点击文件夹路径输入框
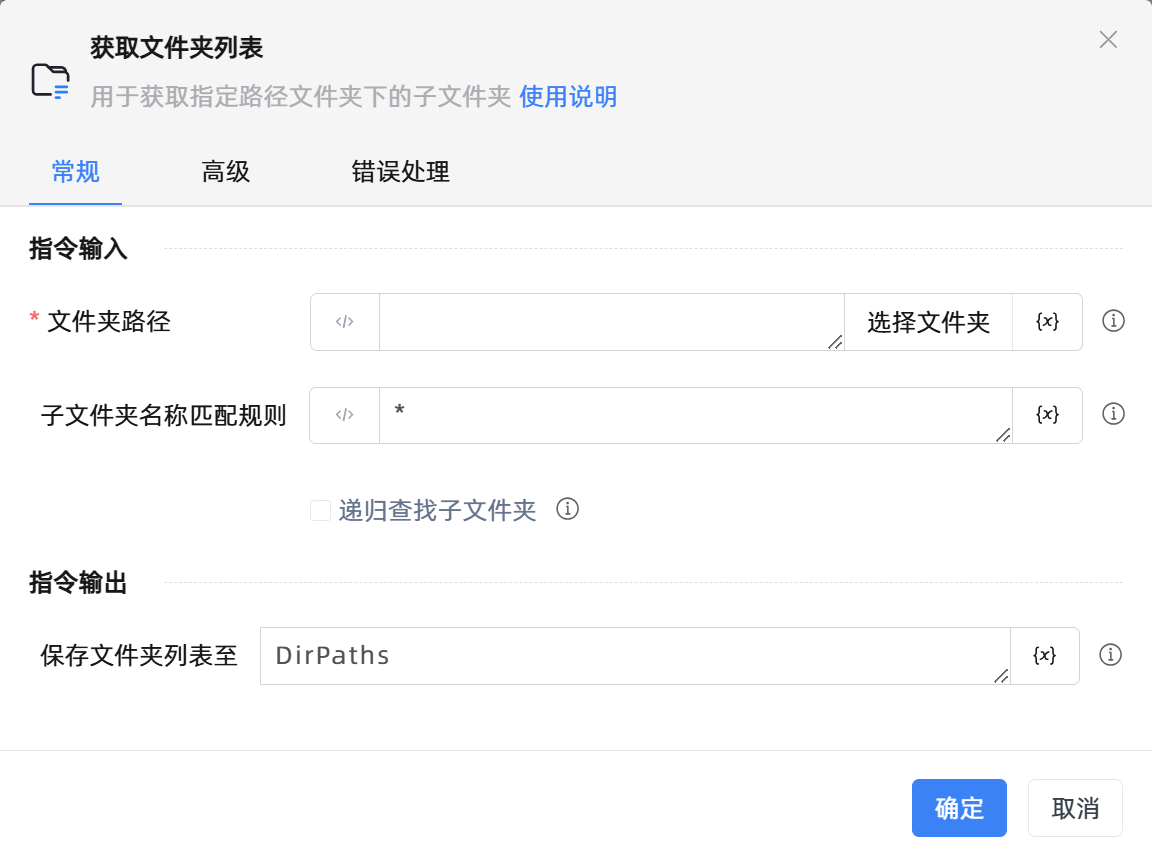 click(x=610, y=322)
